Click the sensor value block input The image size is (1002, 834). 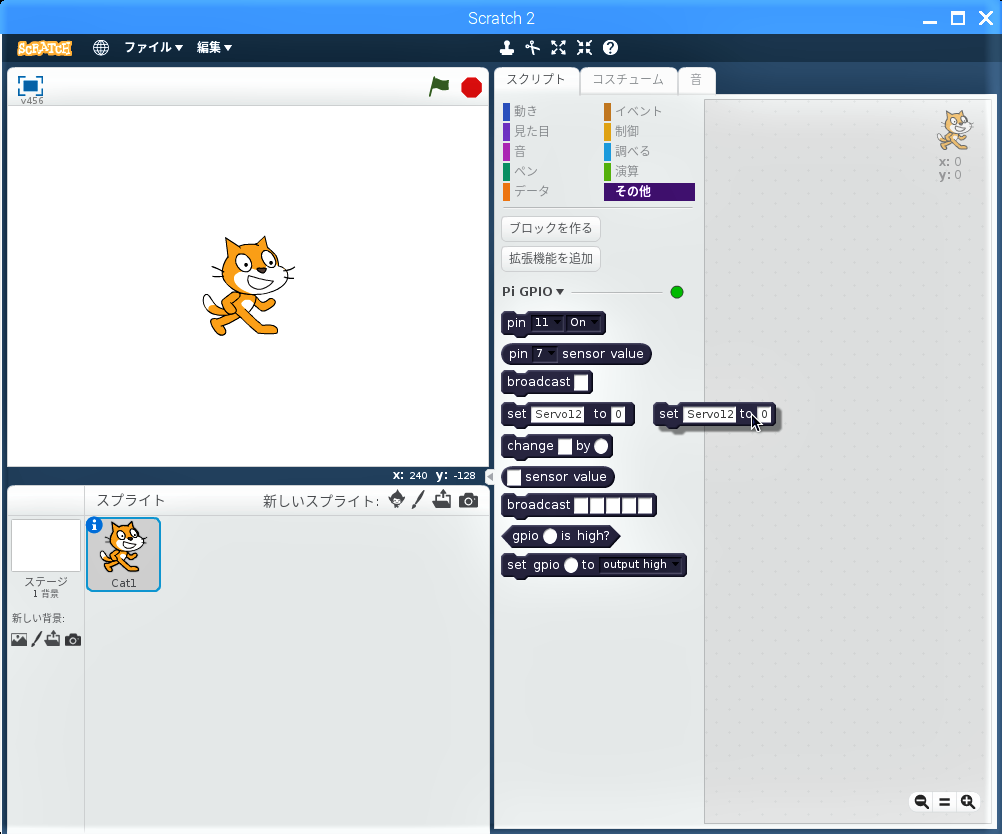(514, 477)
